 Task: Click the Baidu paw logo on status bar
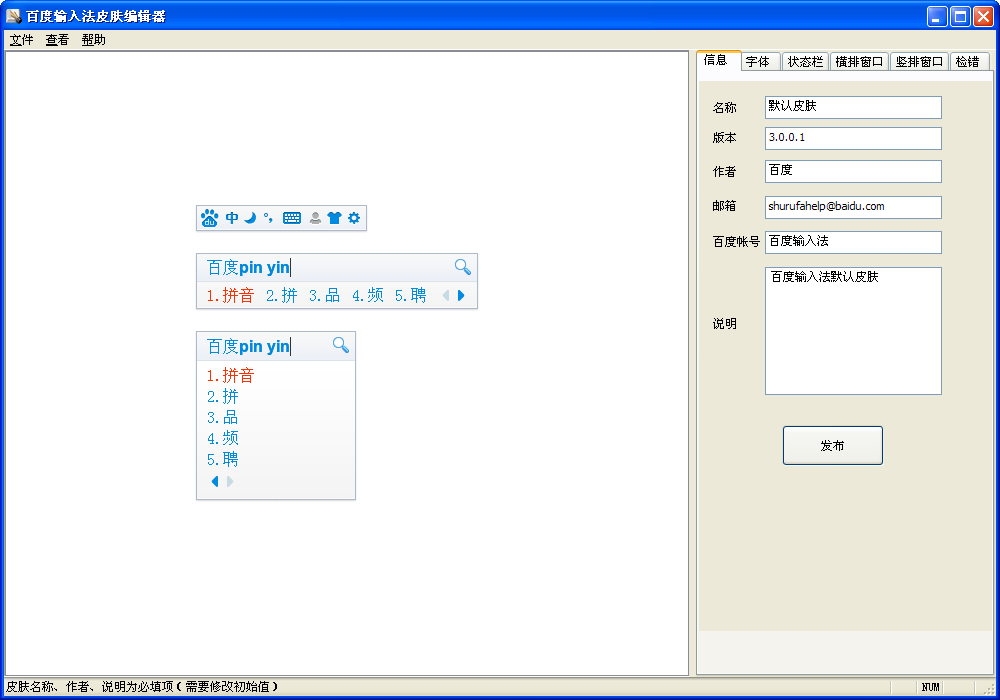coord(209,218)
